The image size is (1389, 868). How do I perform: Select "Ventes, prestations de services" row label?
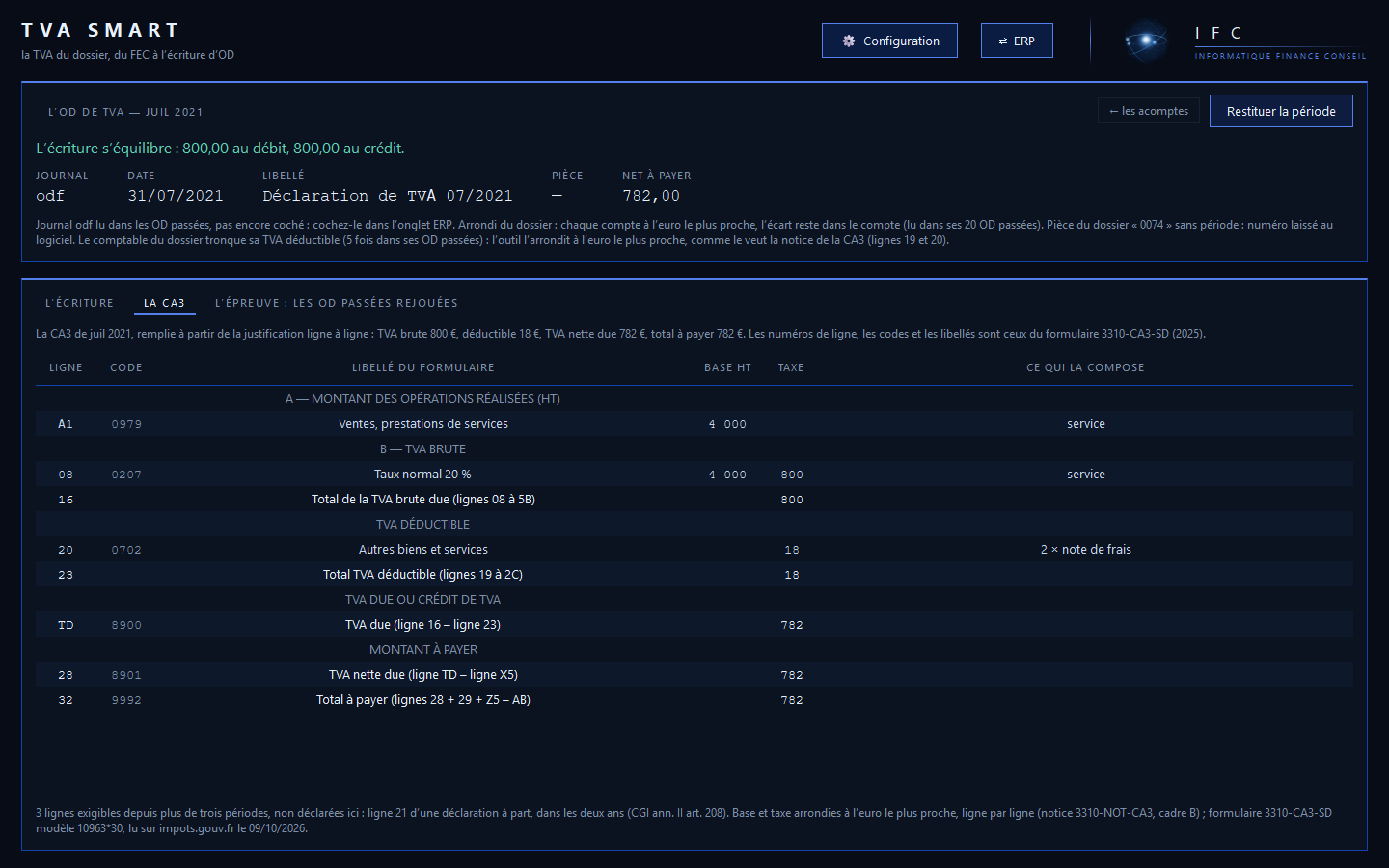[x=423, y=424]
